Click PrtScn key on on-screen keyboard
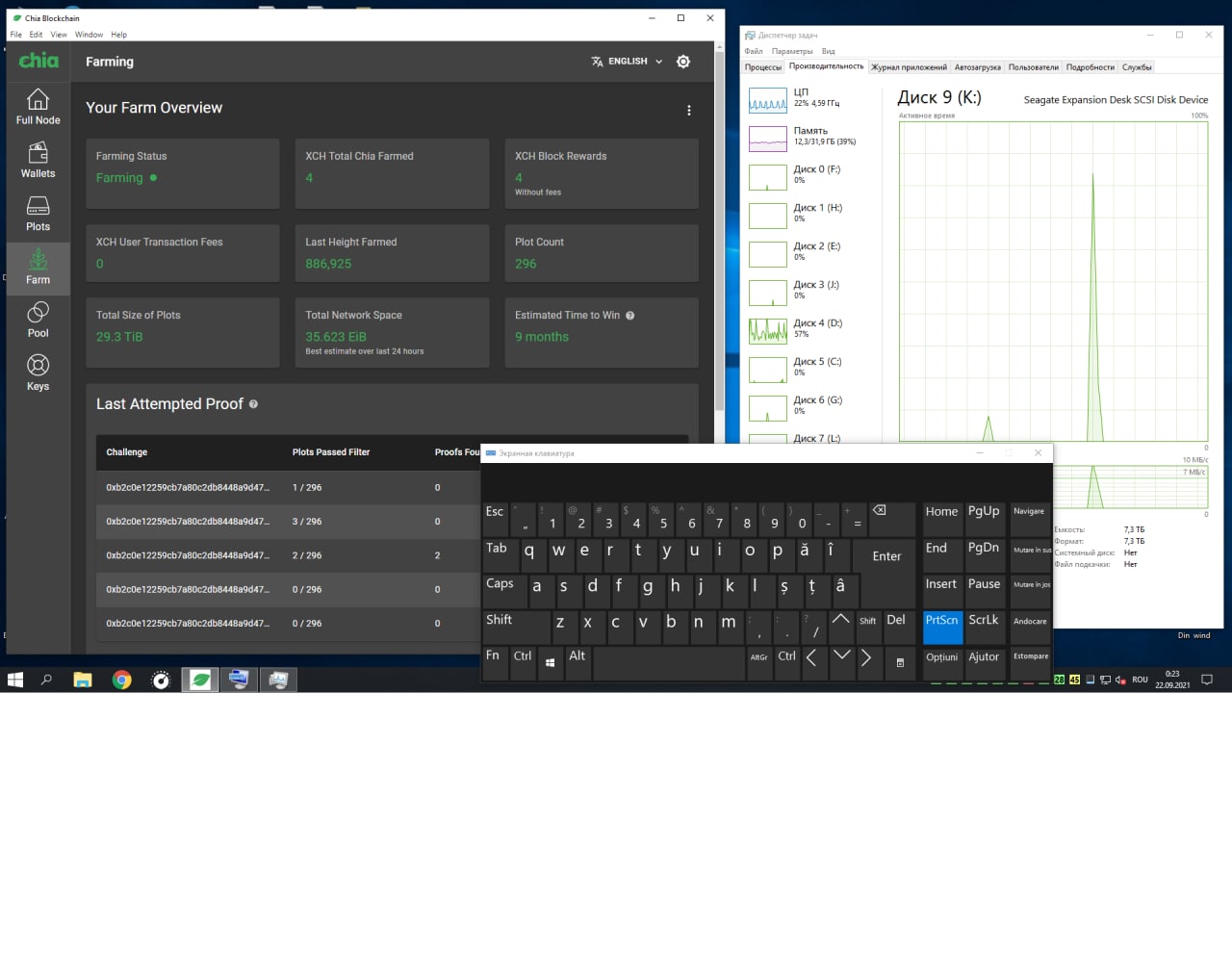The width and height of the screenshot is (1232, 976). click(942, 628)
